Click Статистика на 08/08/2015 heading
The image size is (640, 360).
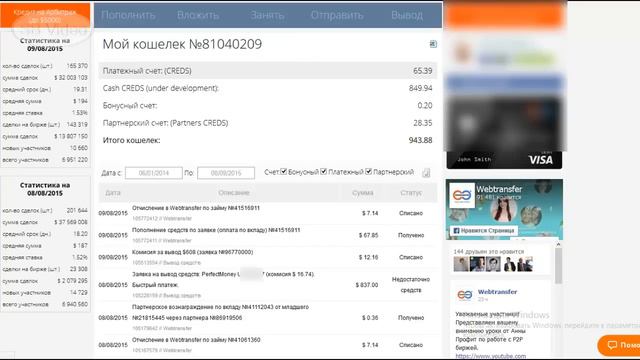tap(45, 189)
